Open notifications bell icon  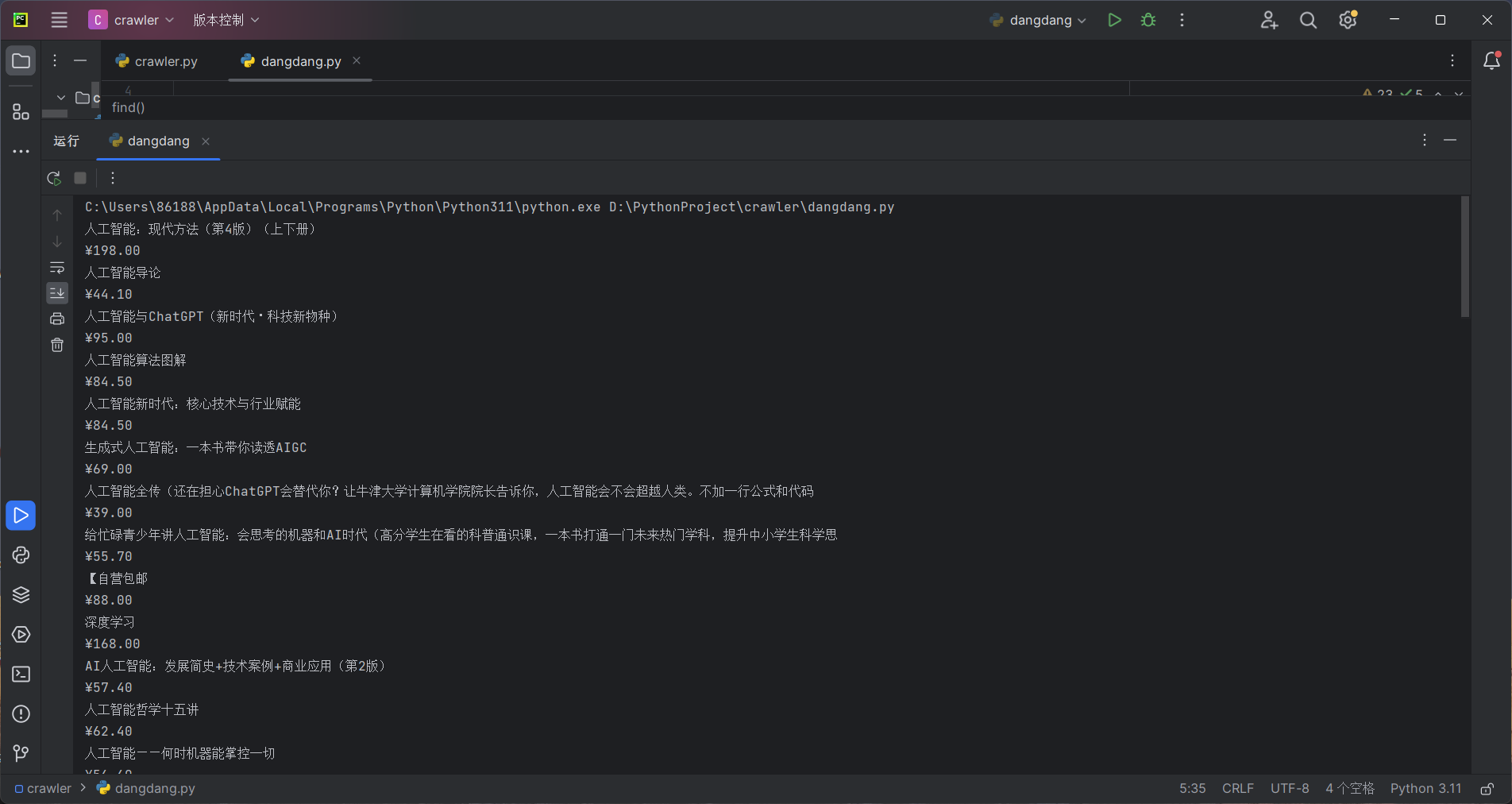pyautogui.click(x=1492, y=60)
